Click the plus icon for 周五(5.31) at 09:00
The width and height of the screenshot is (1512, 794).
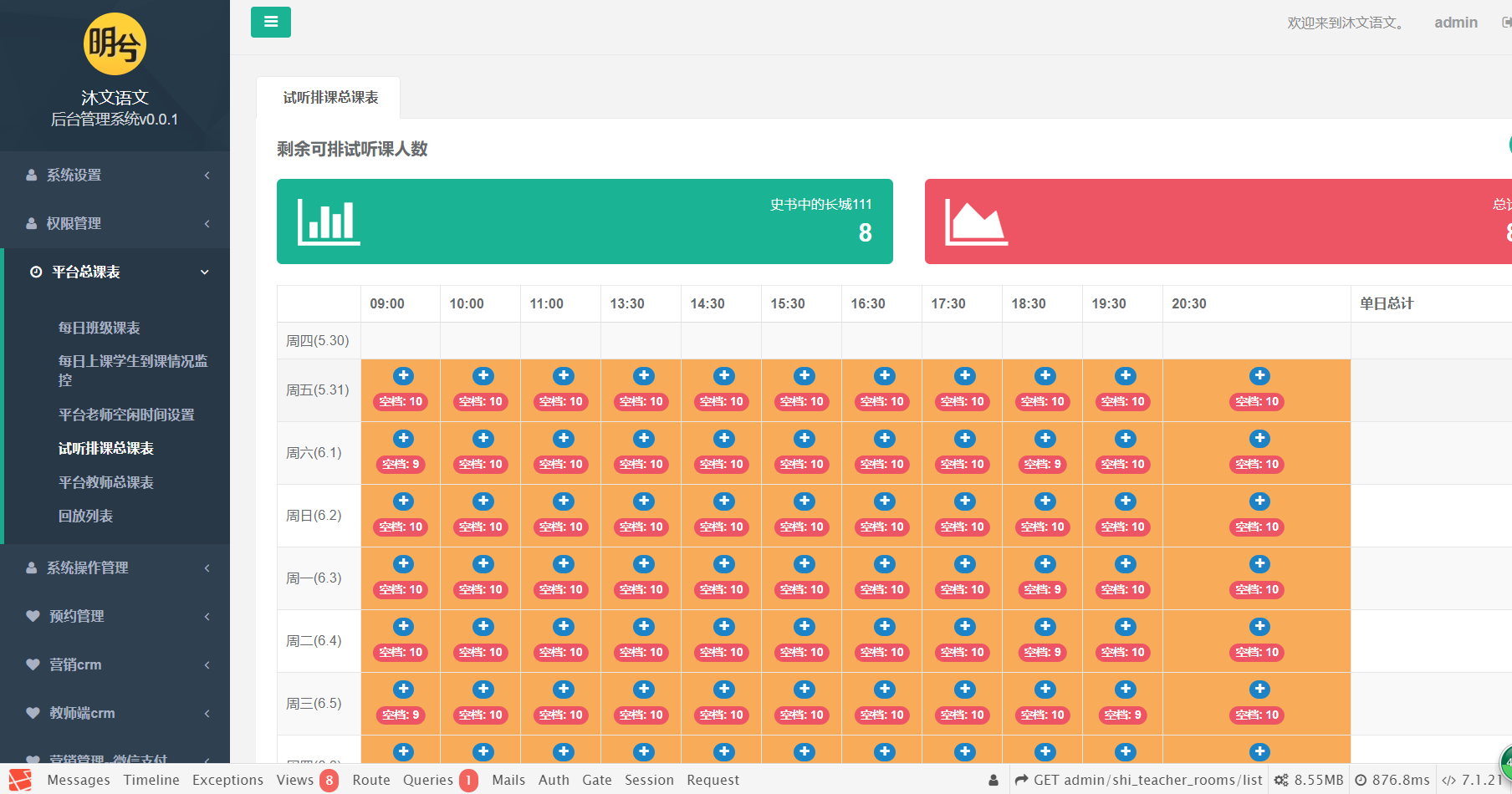point(403,376)
